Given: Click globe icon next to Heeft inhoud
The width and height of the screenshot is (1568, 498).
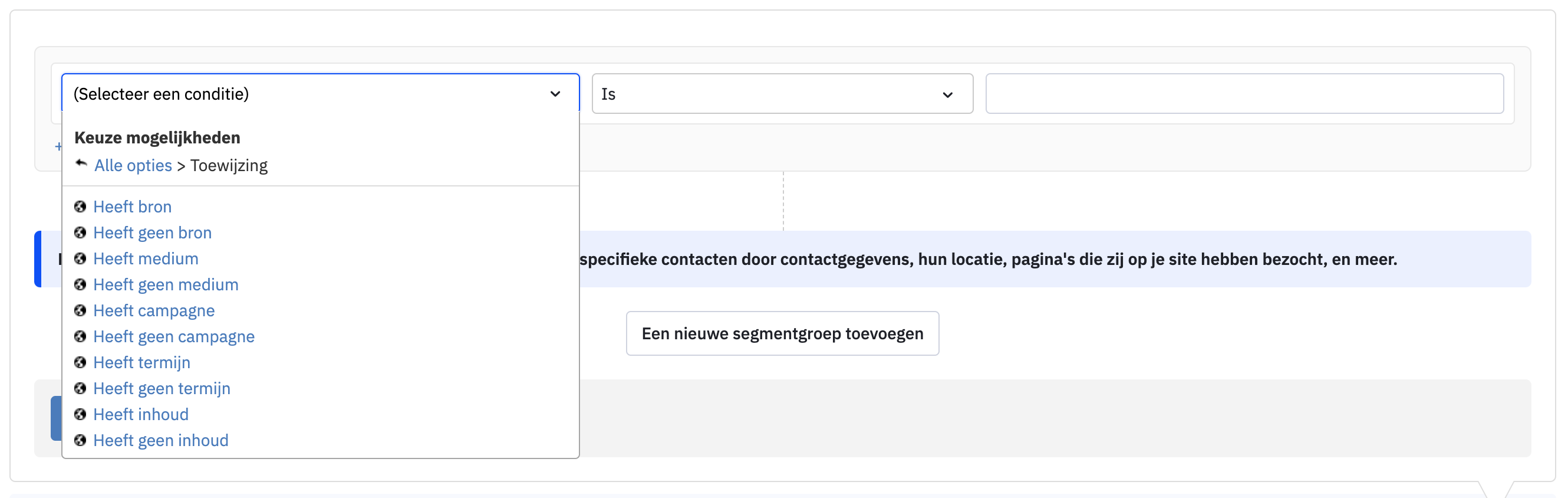Looking at the screenshot, I should coord(80,414).
